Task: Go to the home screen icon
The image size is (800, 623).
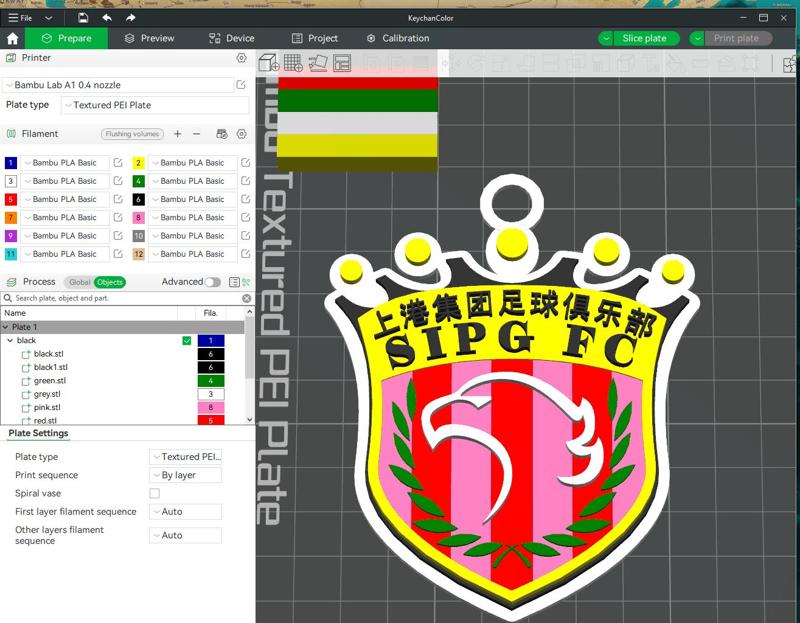Action: [13, 38]
